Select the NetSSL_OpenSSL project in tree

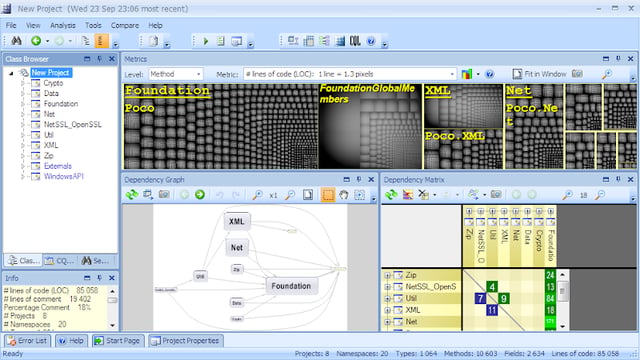(72, 124)
